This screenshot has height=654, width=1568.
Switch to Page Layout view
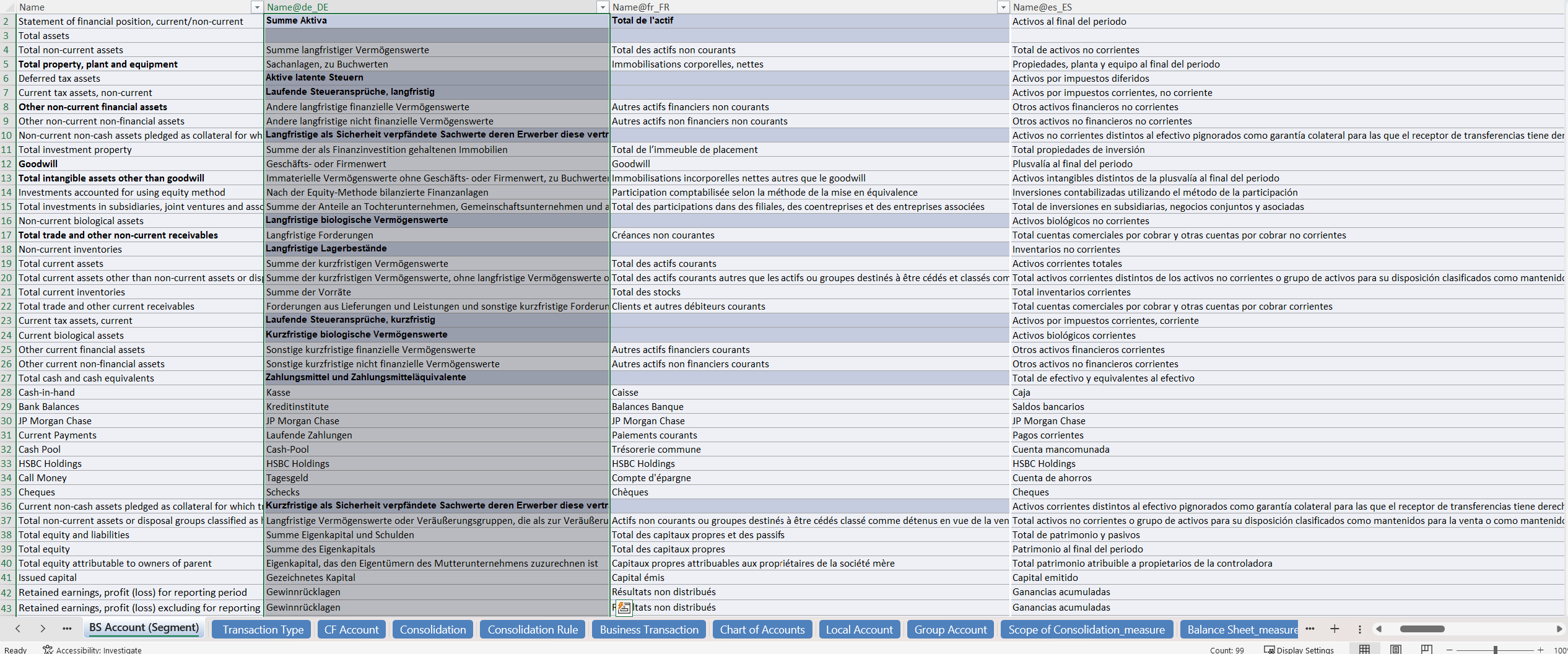coord(1396,649)
